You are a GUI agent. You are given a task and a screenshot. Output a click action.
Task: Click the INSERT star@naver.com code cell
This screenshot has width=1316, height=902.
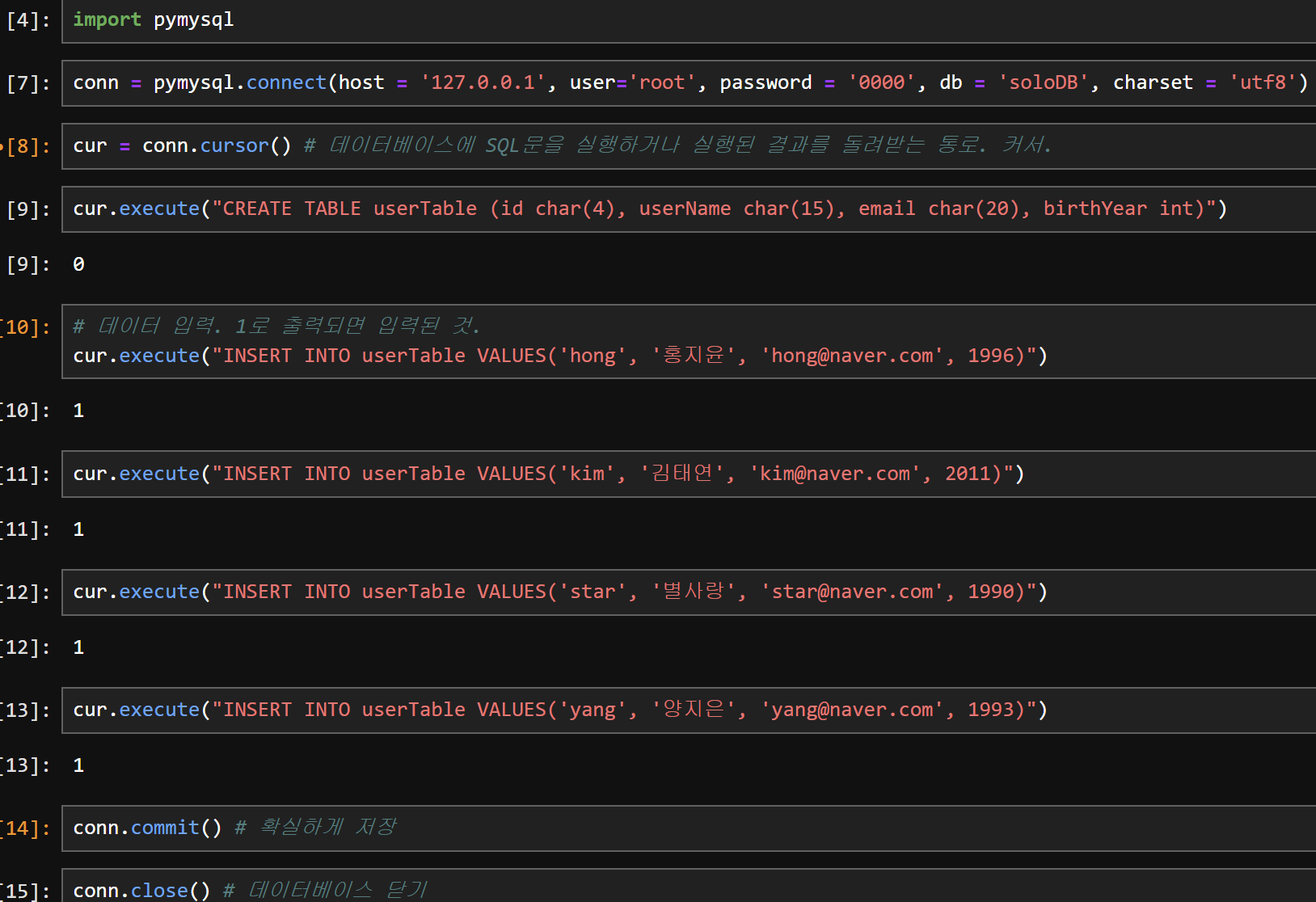point(689,592)
